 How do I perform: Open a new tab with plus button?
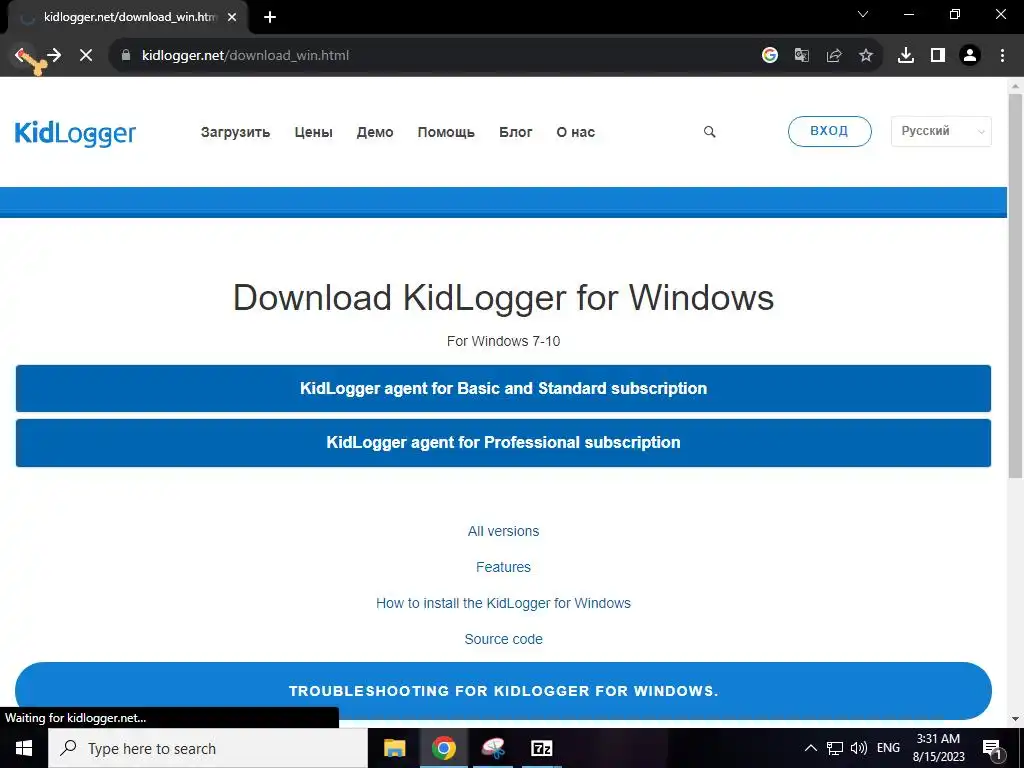click(x=270, y=17)
